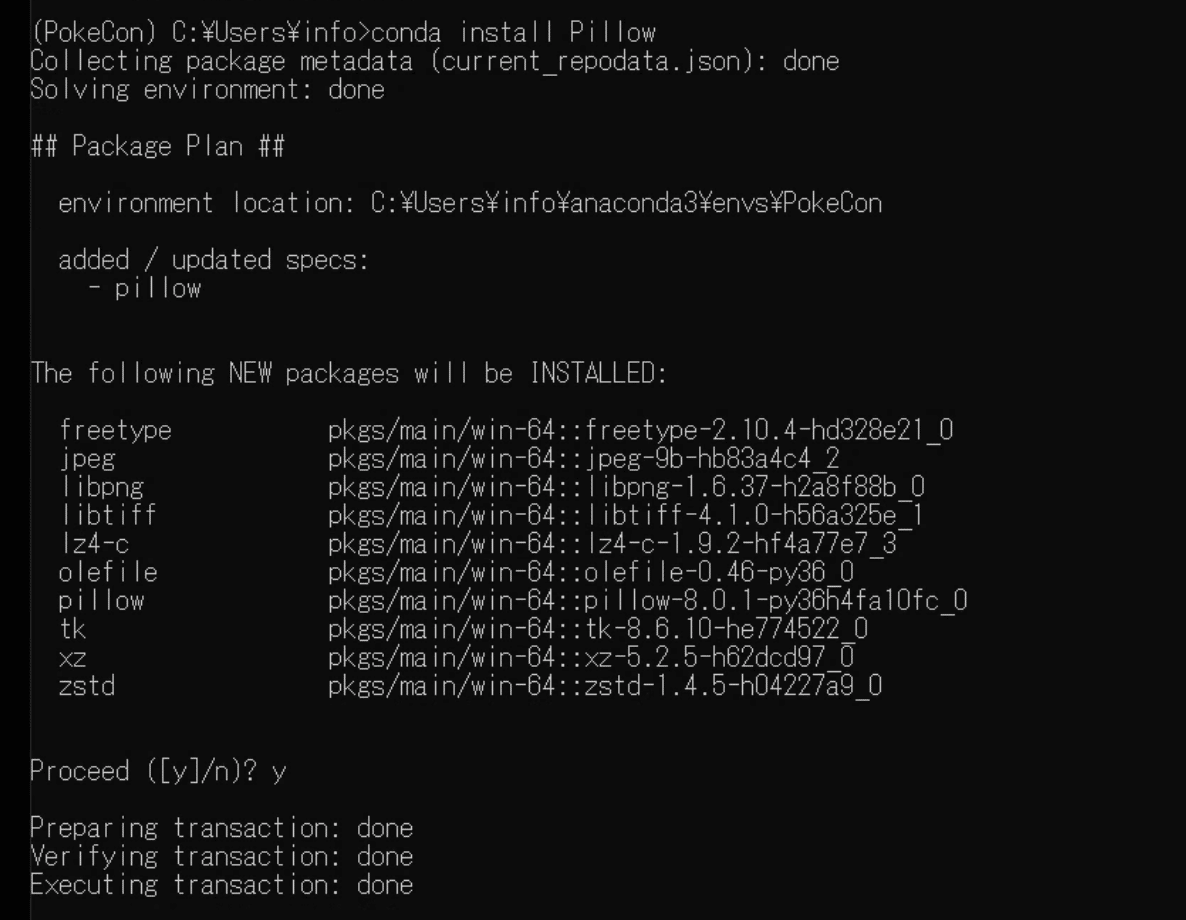Click the lz4-c-1.9.2 package path
1186x920 pixels.
click(611, 544)
